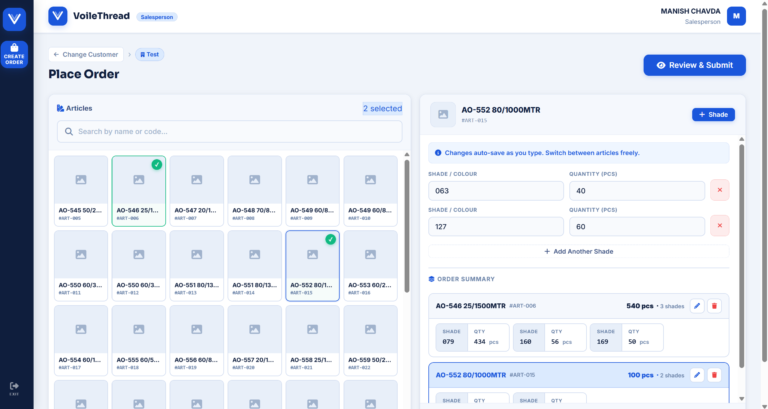Edit the AO-546 25/1500MTR order entry
The image size is (768, 409).
pos(697,305)
